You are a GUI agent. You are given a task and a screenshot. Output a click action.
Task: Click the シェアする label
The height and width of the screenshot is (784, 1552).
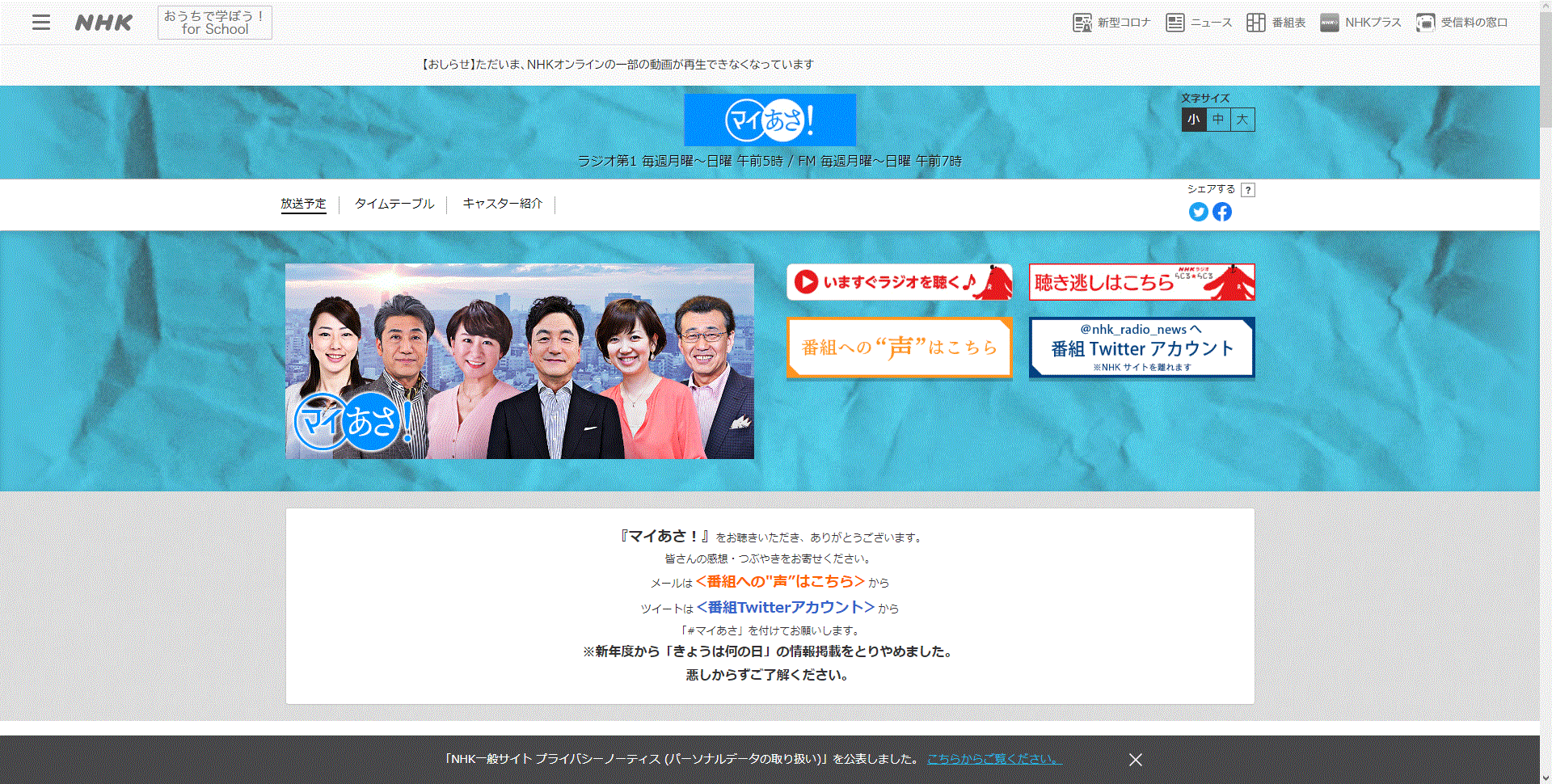pyautogui.click(x=1211, y=189)
